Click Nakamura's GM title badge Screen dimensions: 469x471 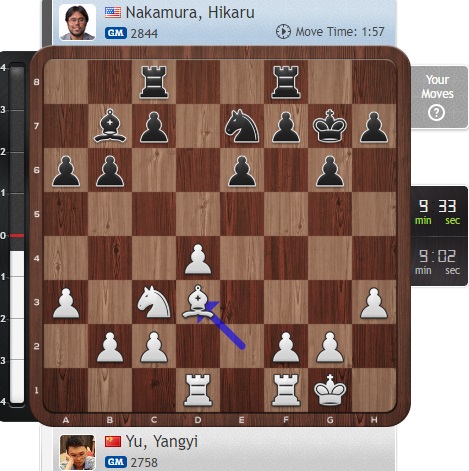pos(116,33)
